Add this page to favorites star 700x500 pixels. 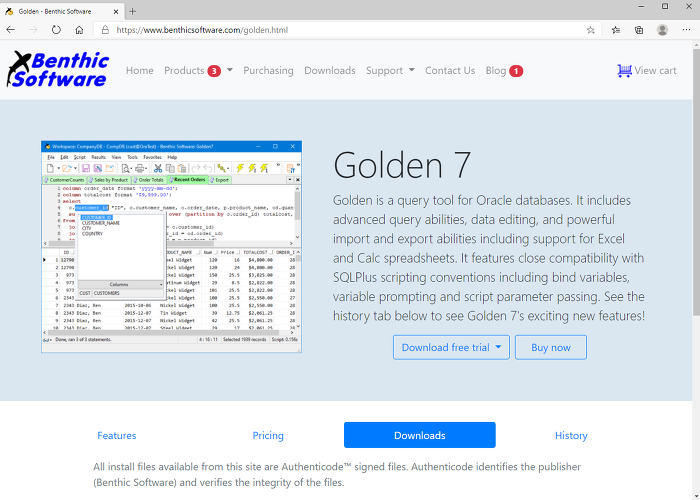pyautogui.click(x=591, y=30)
